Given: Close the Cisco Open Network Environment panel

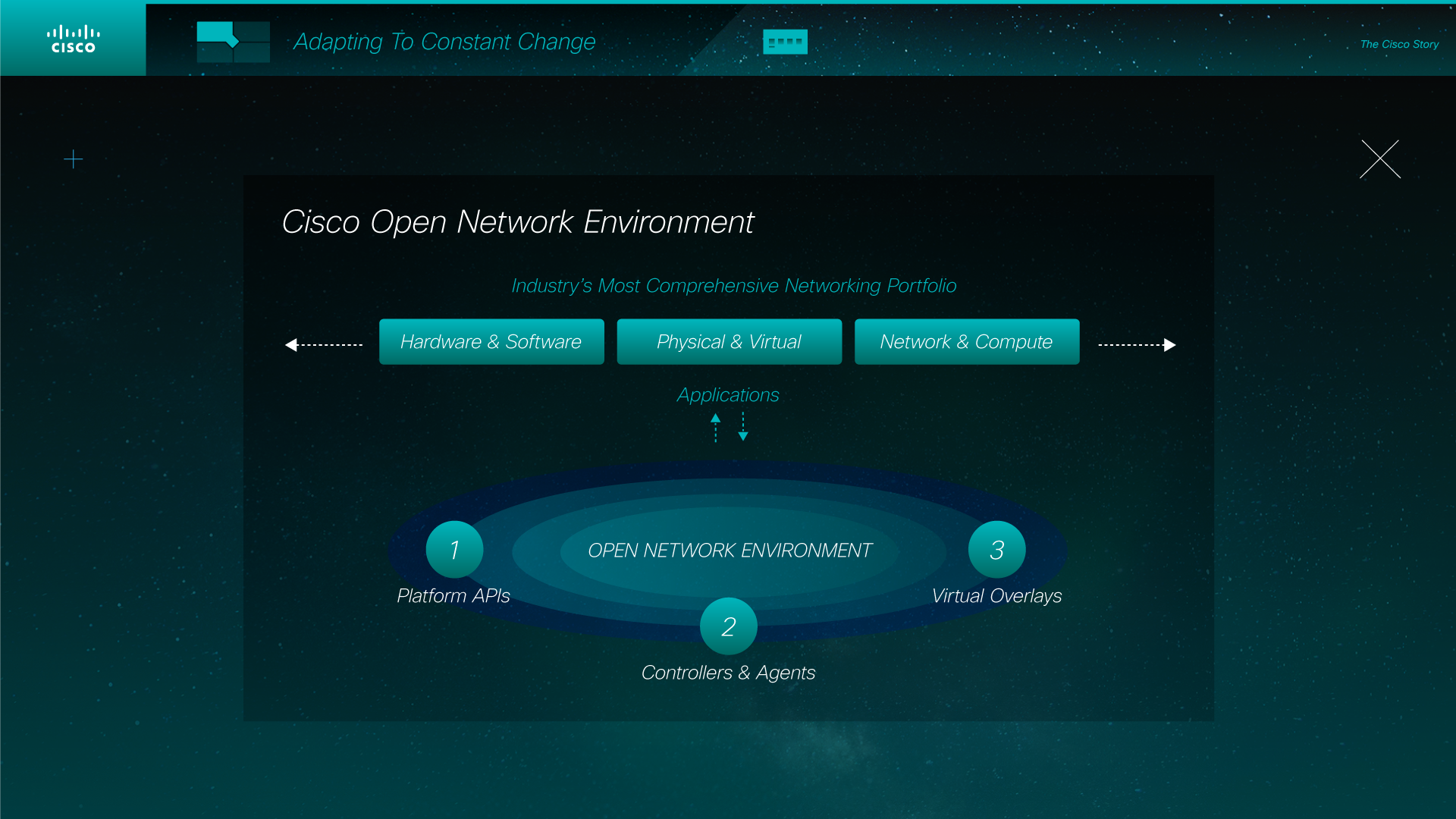Looking at the screenshot, I should (1380, 159).
